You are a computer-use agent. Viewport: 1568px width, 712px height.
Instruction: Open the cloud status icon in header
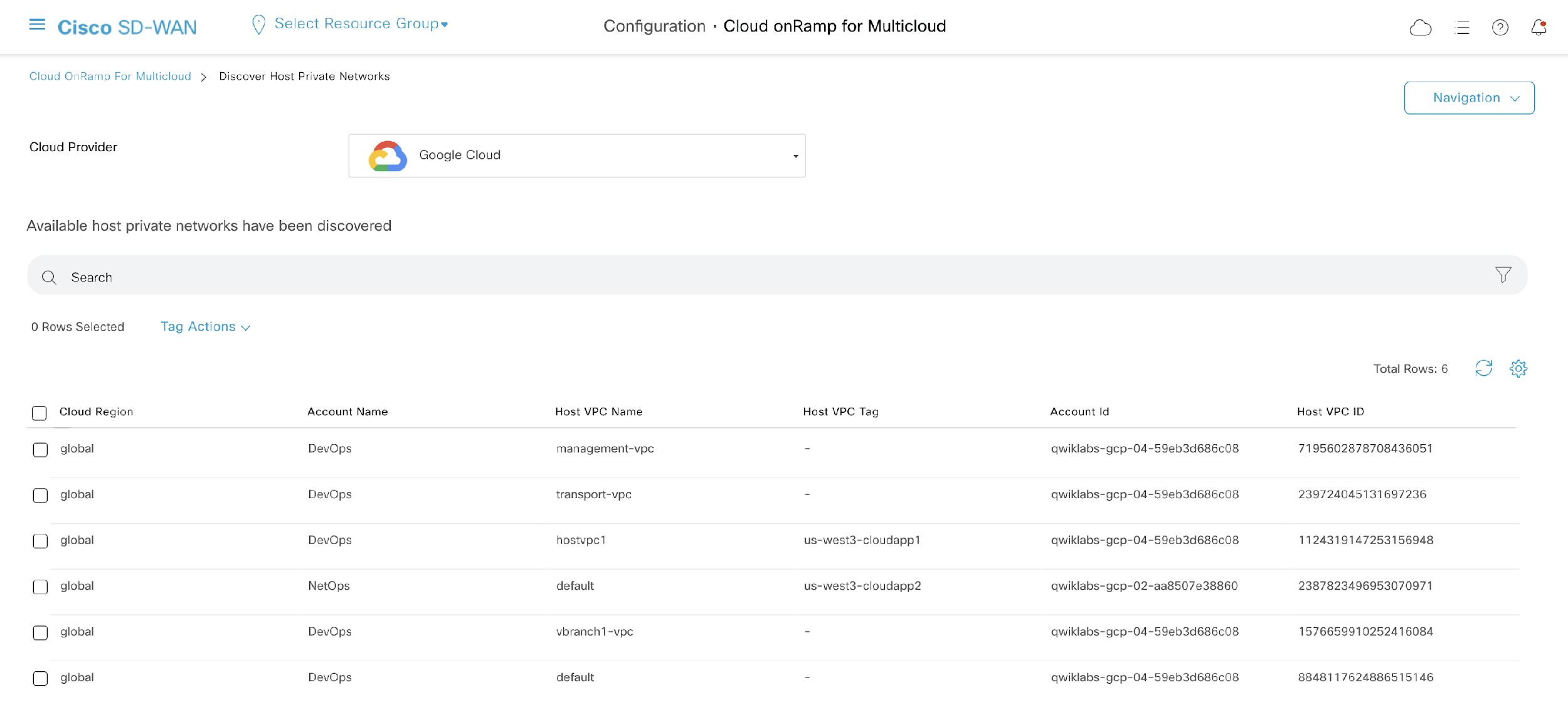coord(1420,28)
